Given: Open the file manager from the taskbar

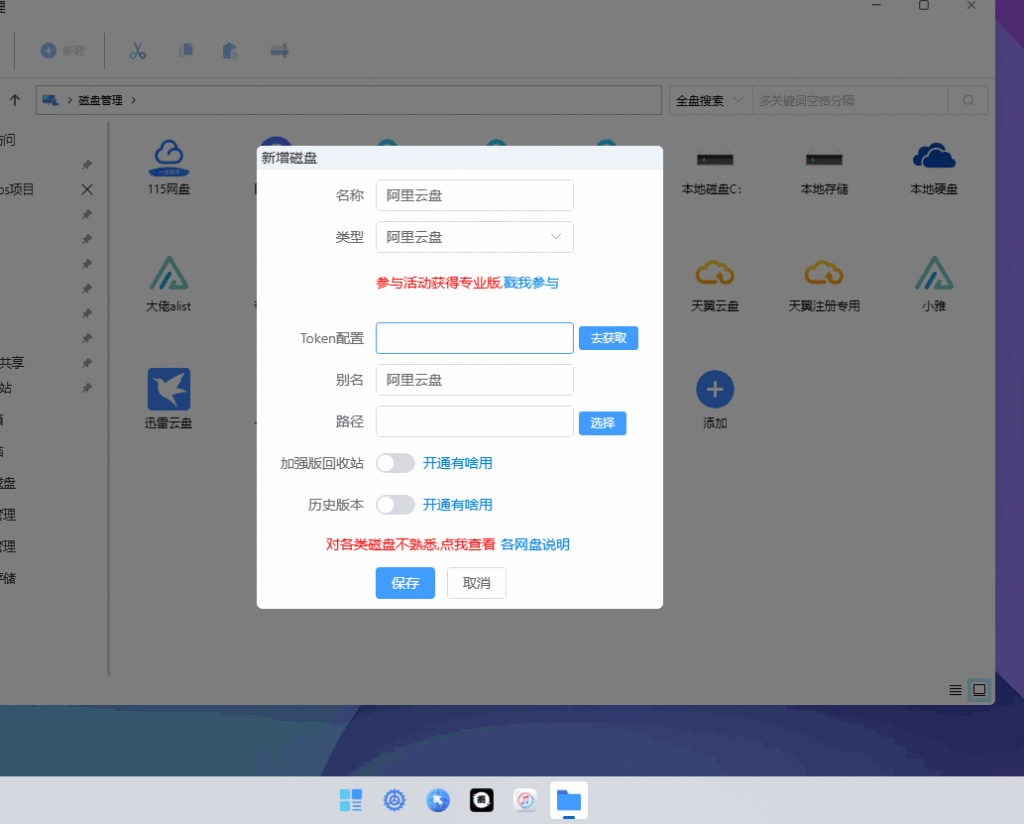Looking at the screenshot, I should (568, 800).
